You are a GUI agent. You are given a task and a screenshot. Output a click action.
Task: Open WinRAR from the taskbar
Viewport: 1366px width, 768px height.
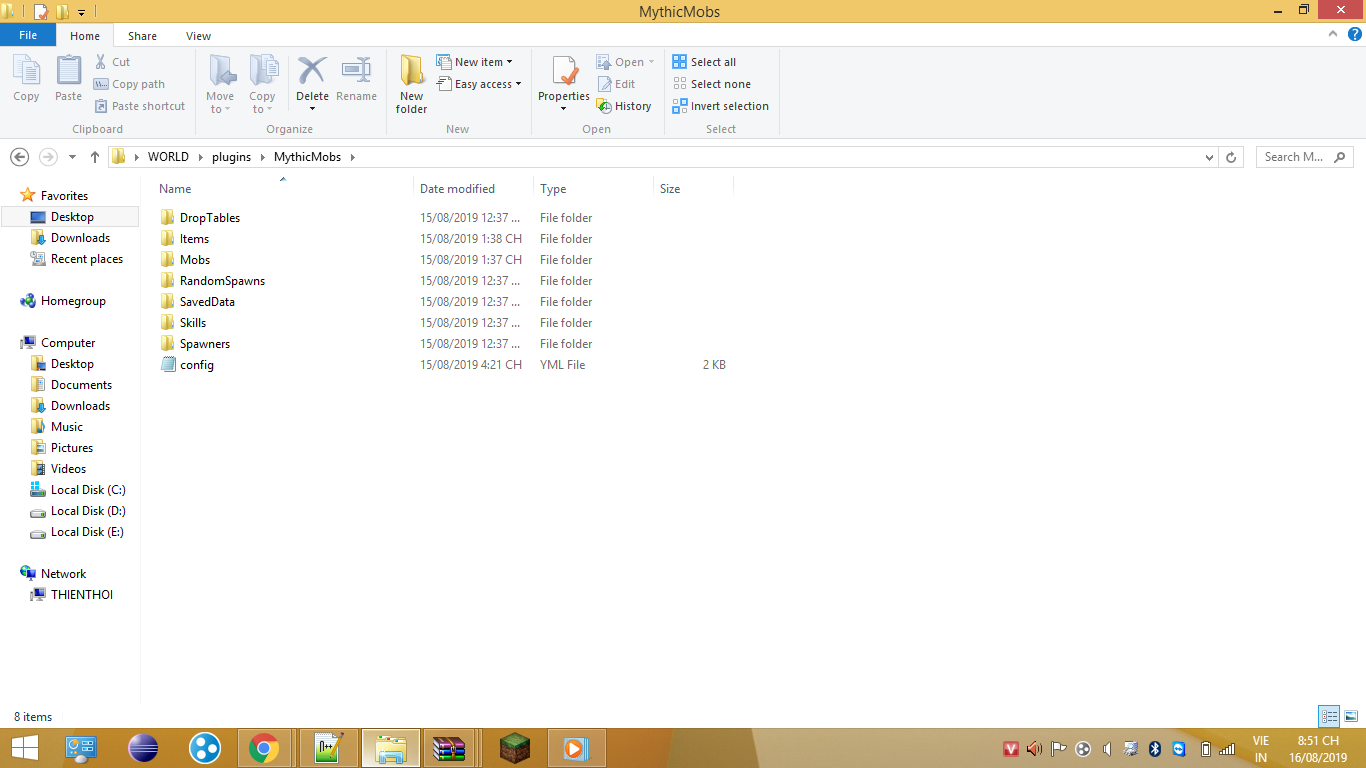[449, 748]
